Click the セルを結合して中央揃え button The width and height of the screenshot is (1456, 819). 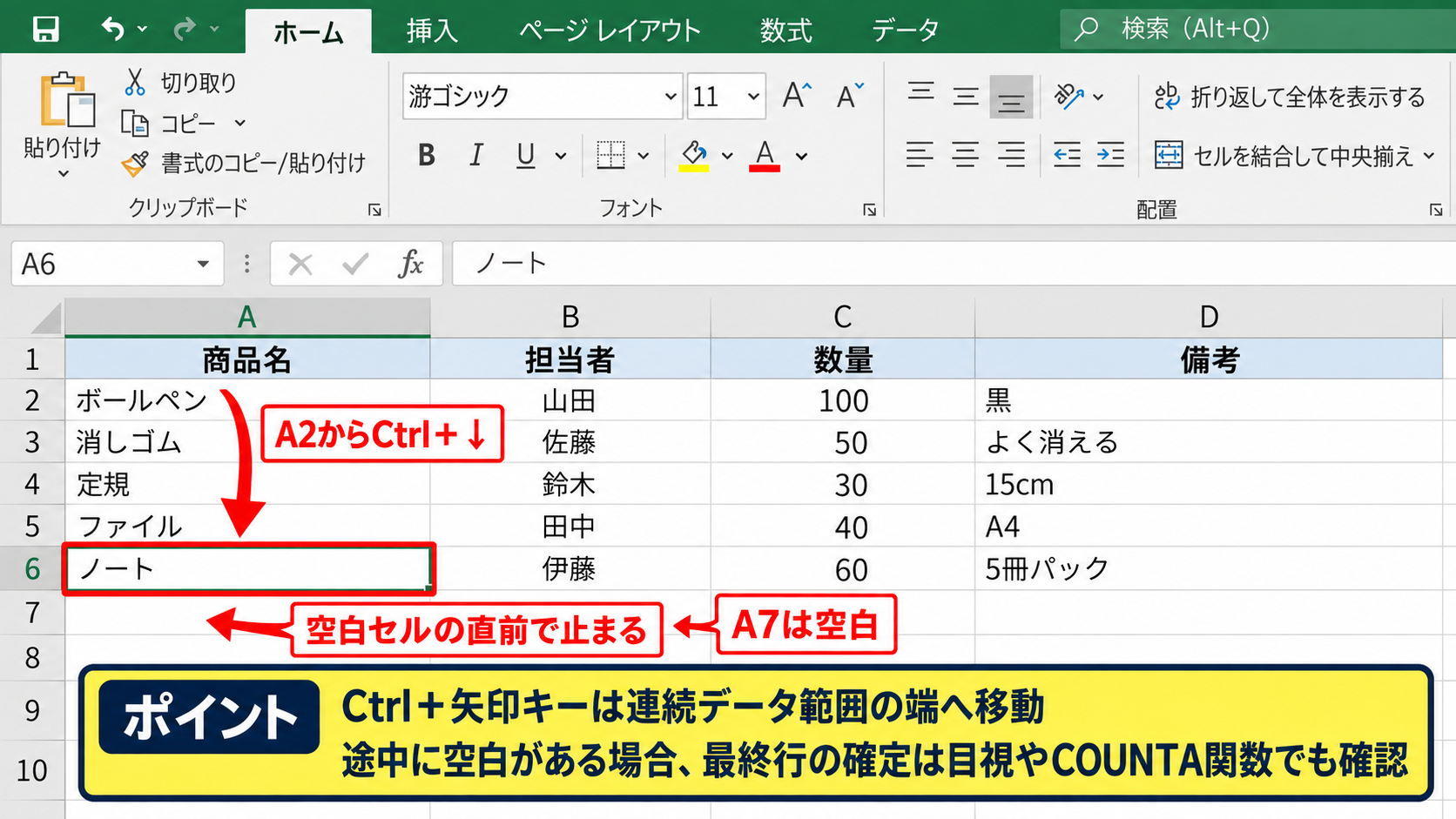[1284, 156]
